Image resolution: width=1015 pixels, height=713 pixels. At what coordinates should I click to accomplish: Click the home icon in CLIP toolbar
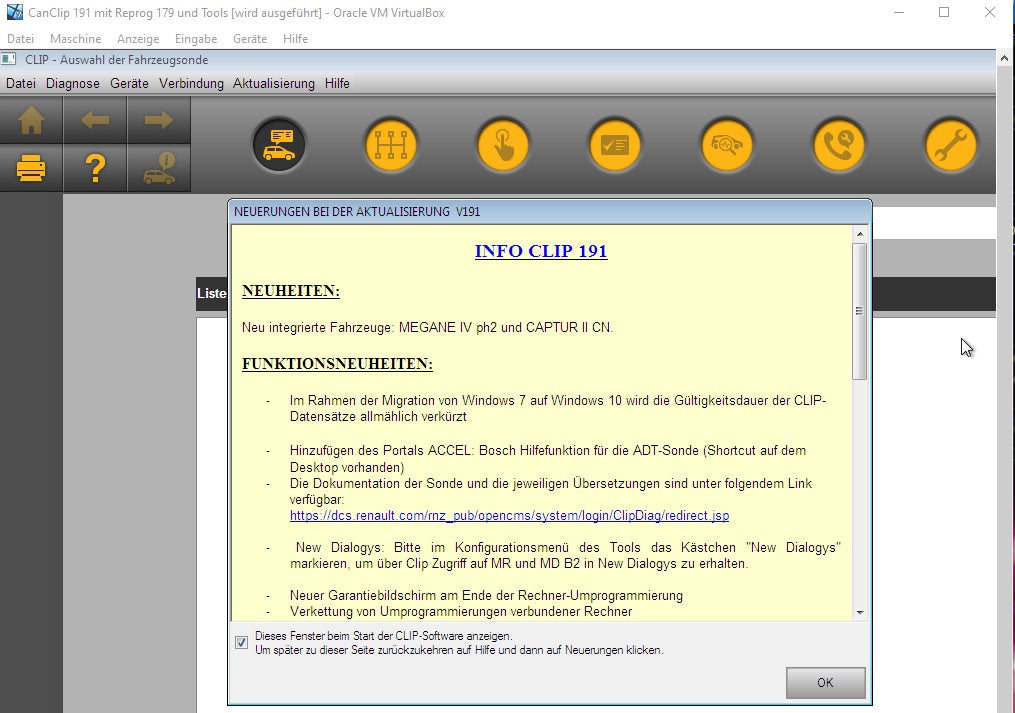[x=32, y=121]
